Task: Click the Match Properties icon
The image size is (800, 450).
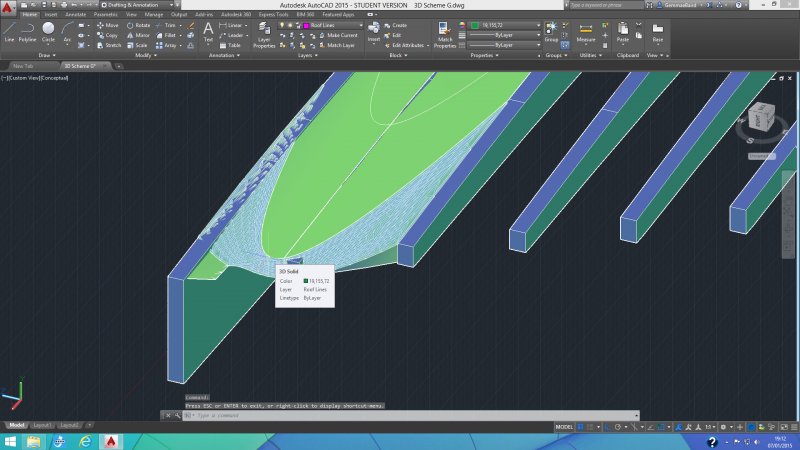Action: [445, 32]
